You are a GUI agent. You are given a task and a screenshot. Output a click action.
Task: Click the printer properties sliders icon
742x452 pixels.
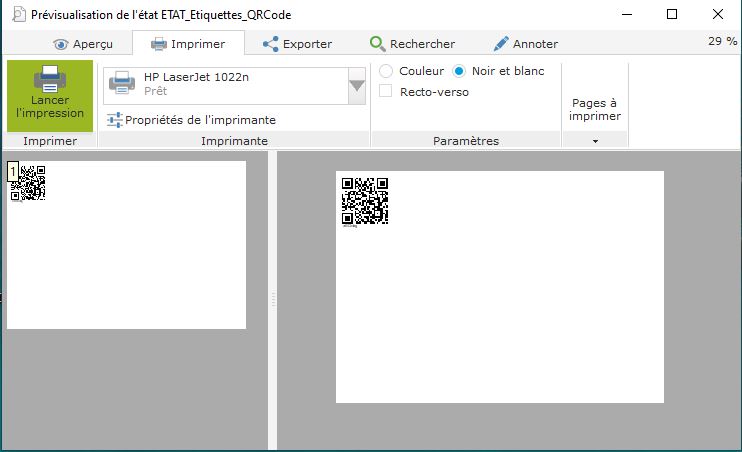tap(115, 120)
